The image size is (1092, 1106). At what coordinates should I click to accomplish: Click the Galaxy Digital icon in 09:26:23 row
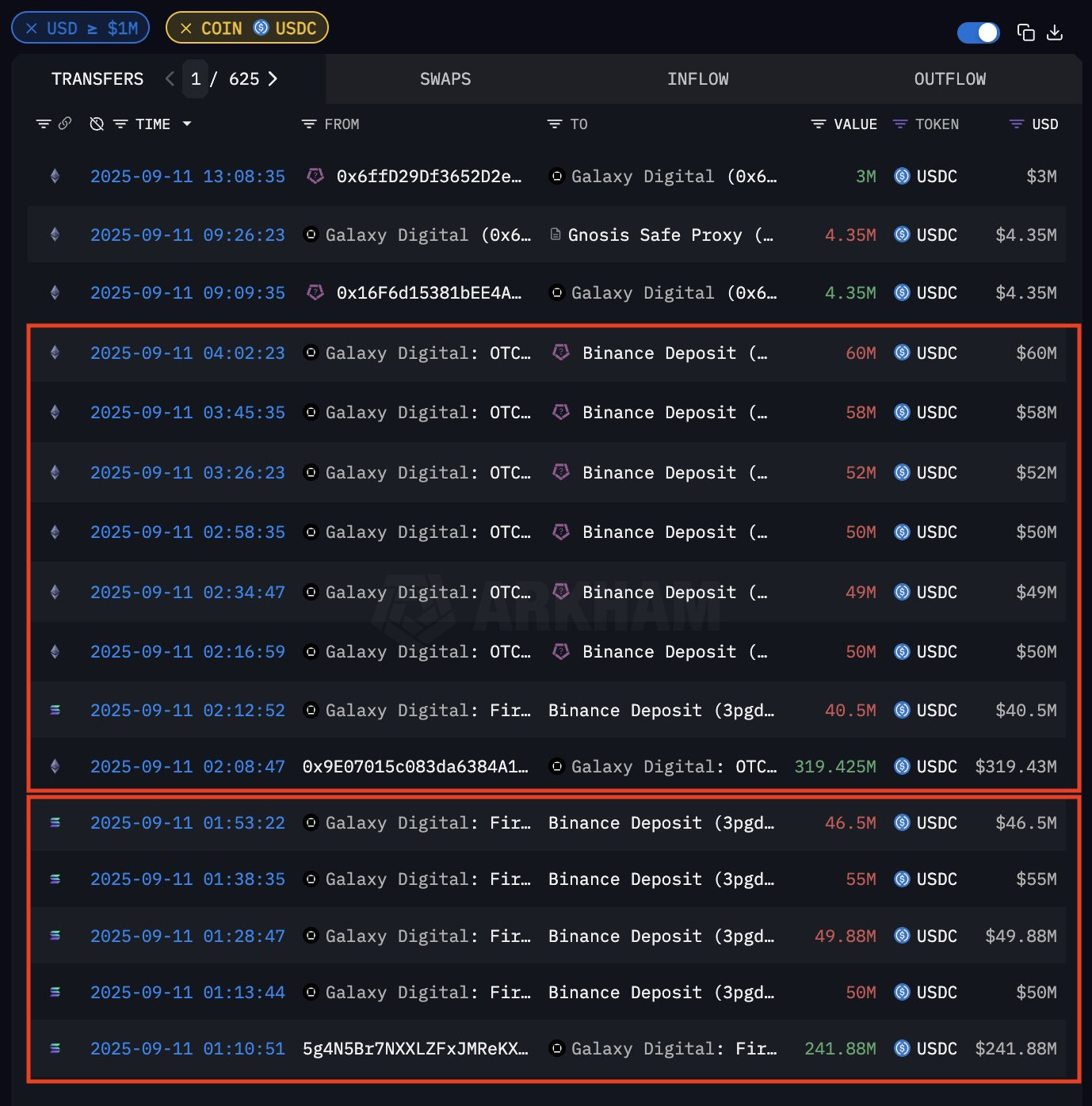click(x=311, y=235)
